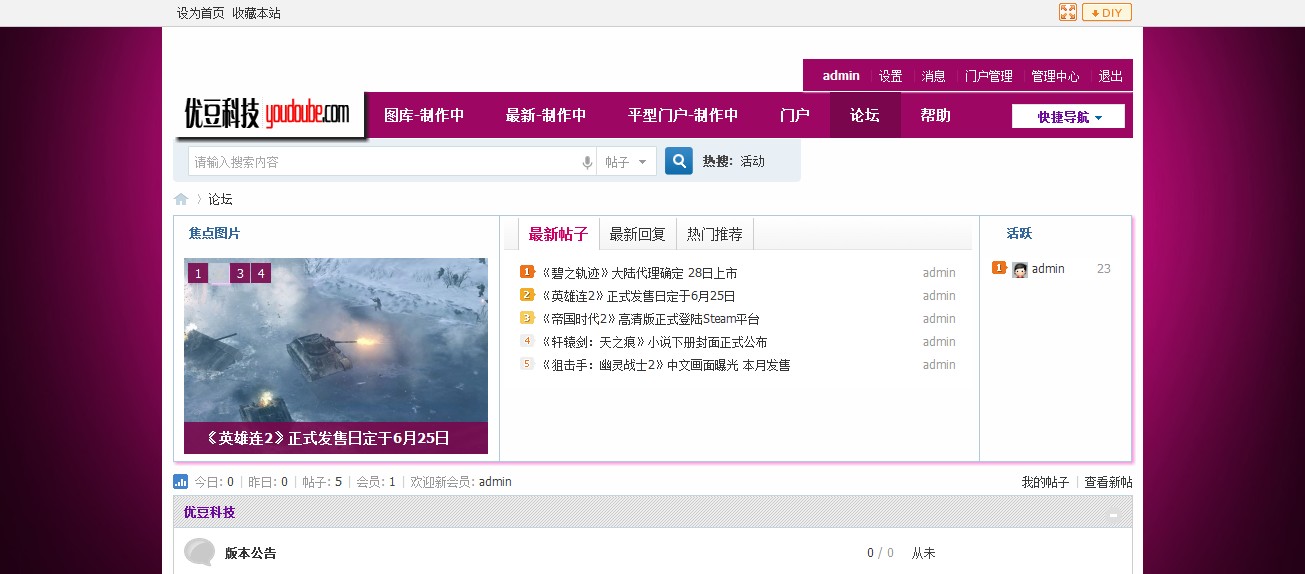1305x574 pixels.
Task: Click hot search term 活动
Action: pyautogui.click(x=752, y=161)
